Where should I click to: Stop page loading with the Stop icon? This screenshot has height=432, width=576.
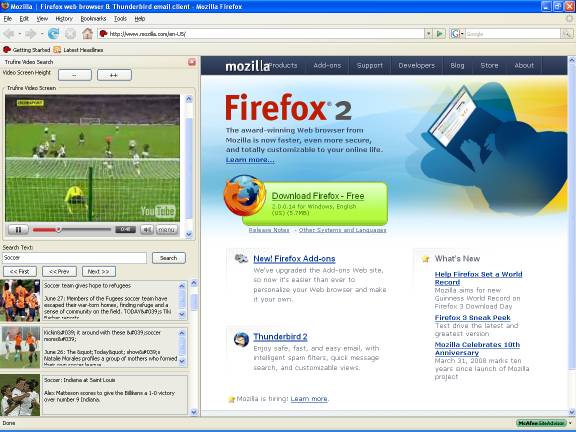point(70,34)
